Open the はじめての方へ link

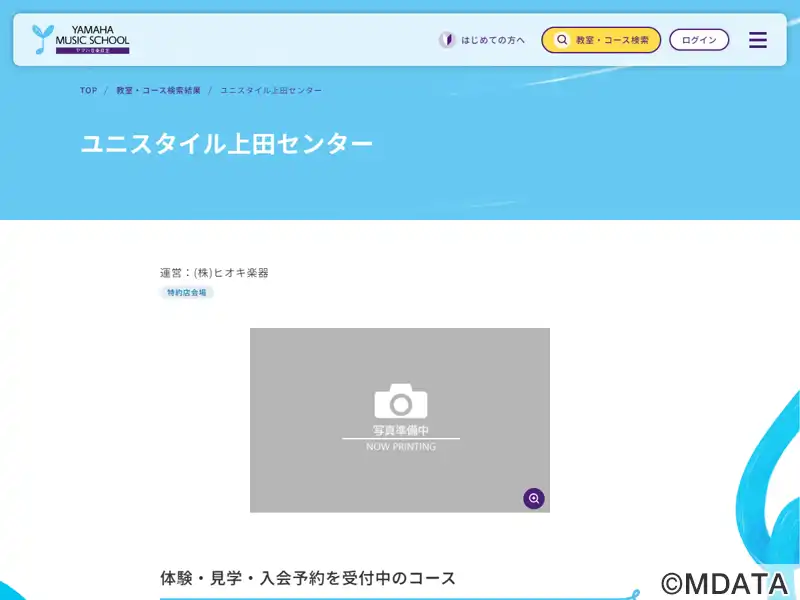pos(492,40)
